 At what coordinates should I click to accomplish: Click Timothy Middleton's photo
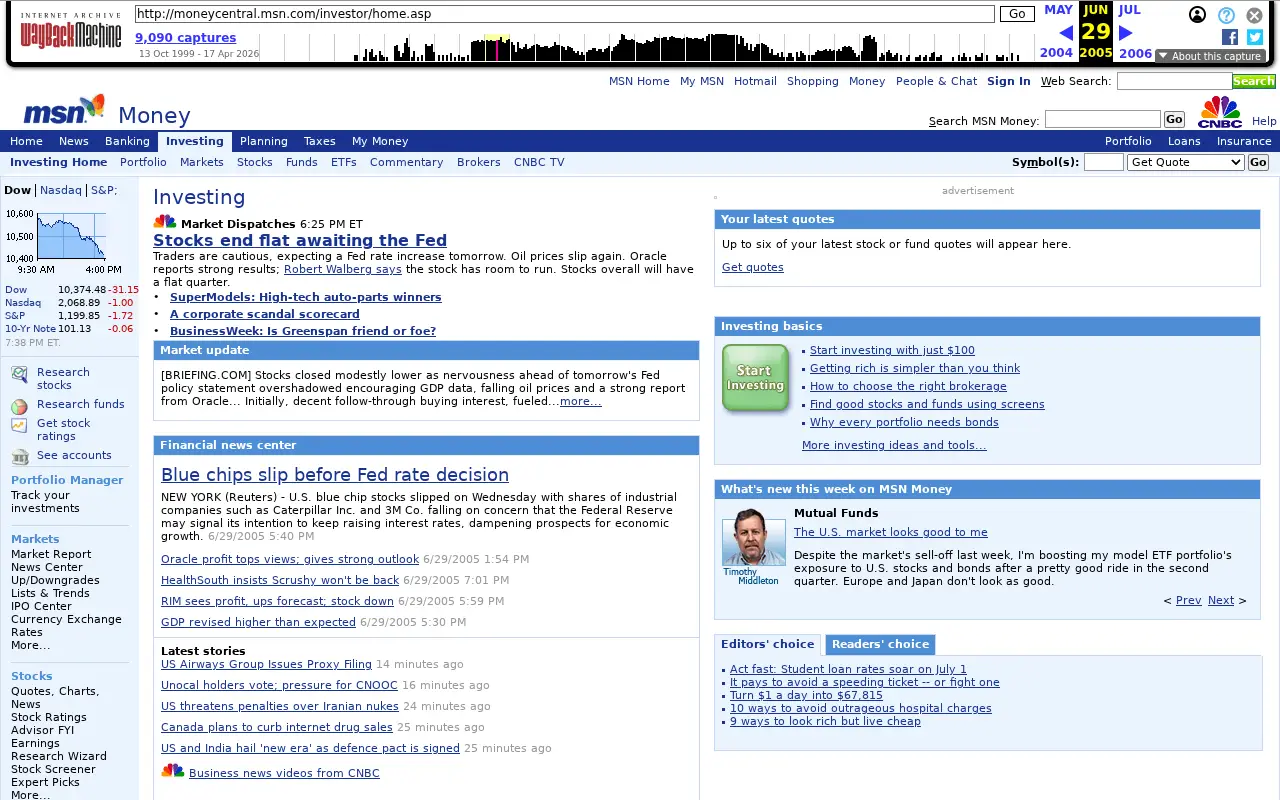point(754,537)
